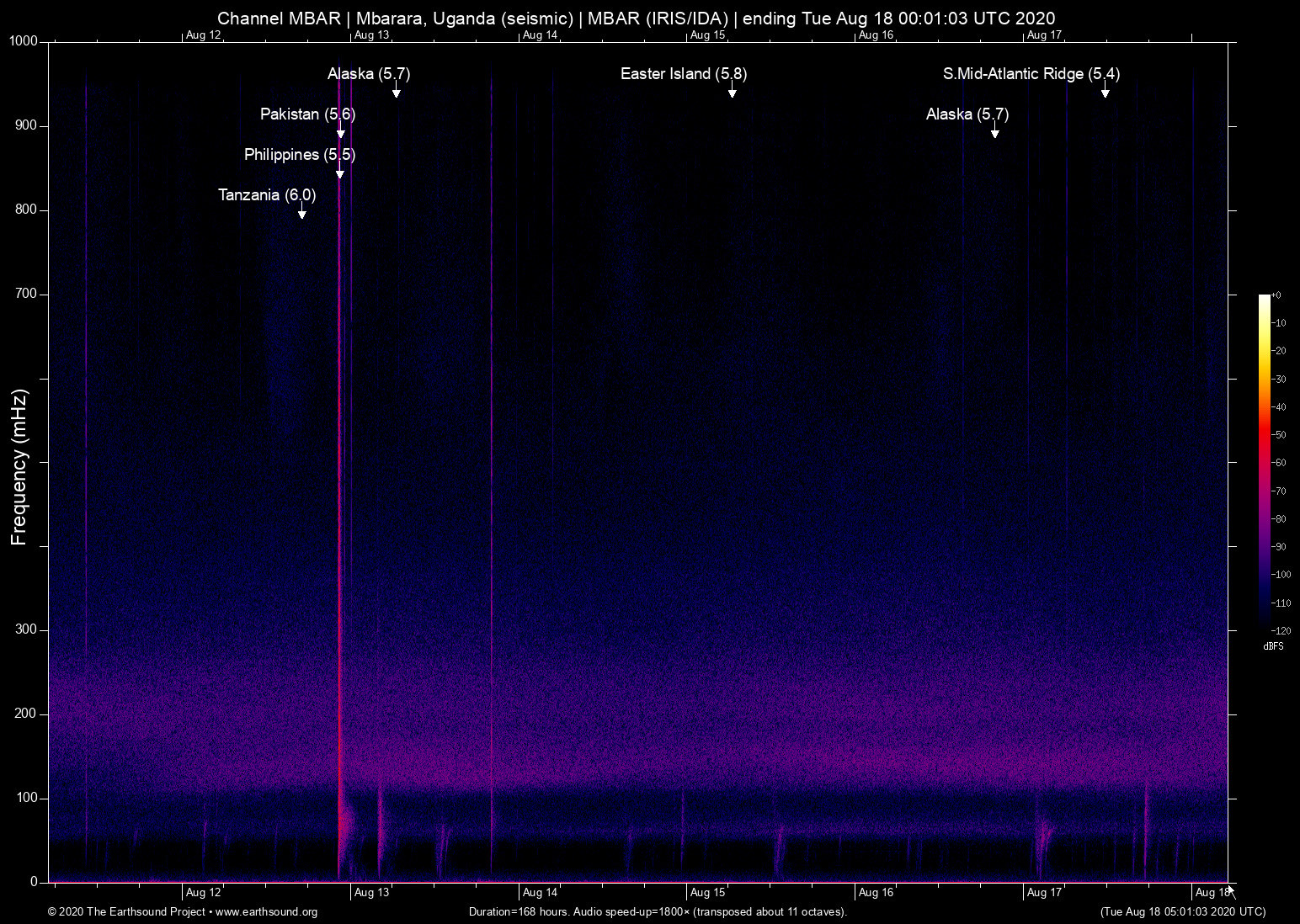Click the arrow under S.Mid-Atlantic Ridge (5.4)

click(x=1105, y=92)
